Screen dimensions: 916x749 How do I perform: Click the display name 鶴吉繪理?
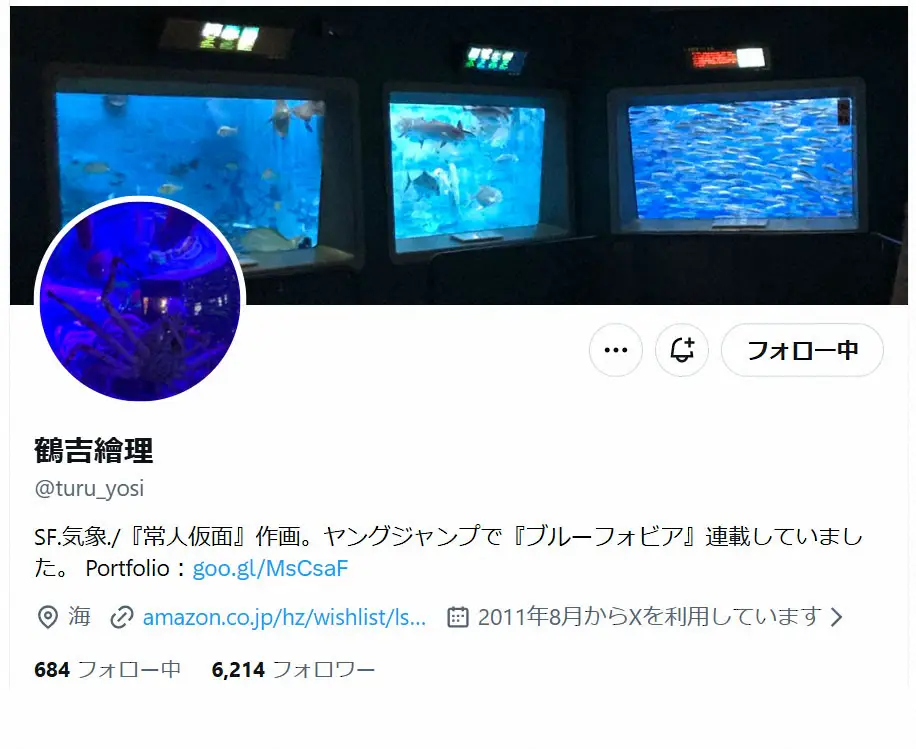coord(93,450)
